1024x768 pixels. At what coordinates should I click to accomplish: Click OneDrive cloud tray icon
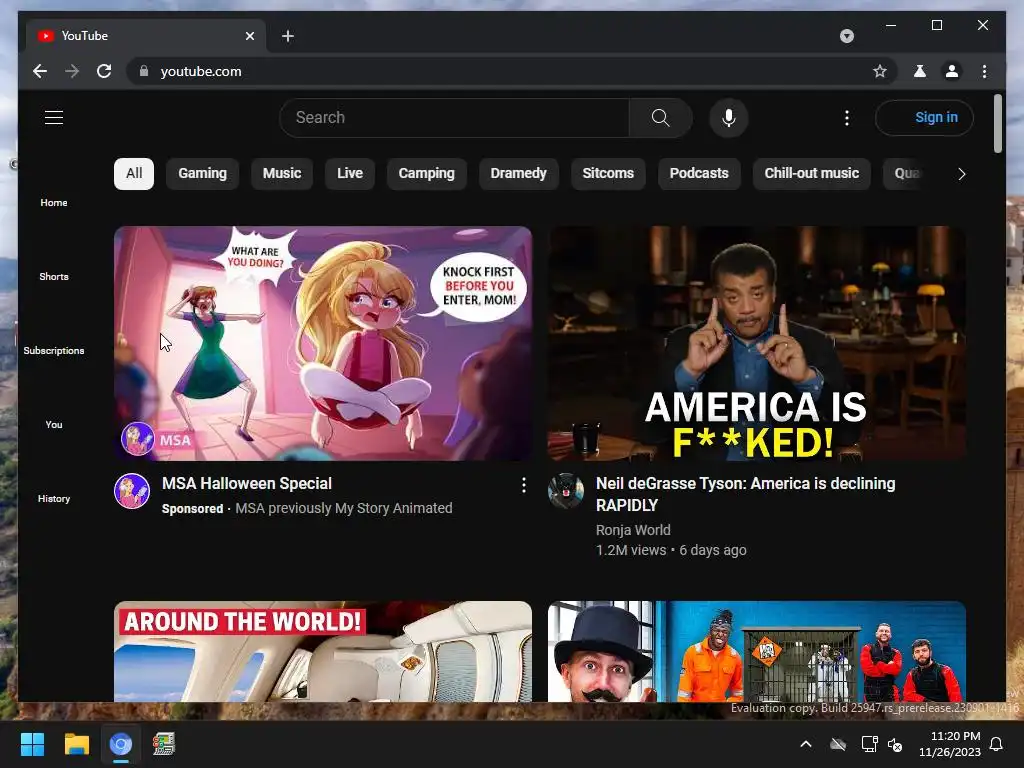tap(838, 744)
